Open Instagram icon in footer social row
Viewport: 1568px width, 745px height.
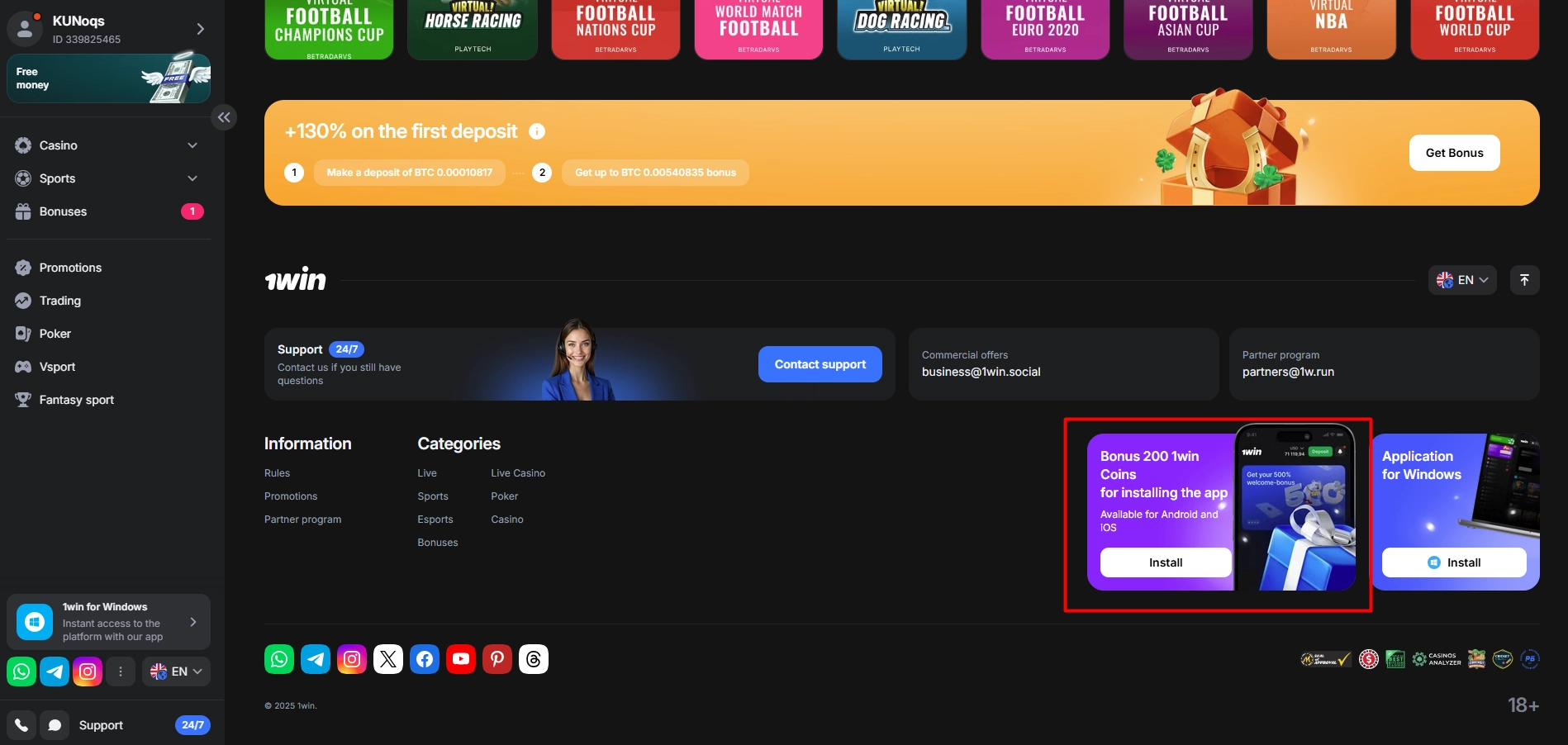pos(352,659)
